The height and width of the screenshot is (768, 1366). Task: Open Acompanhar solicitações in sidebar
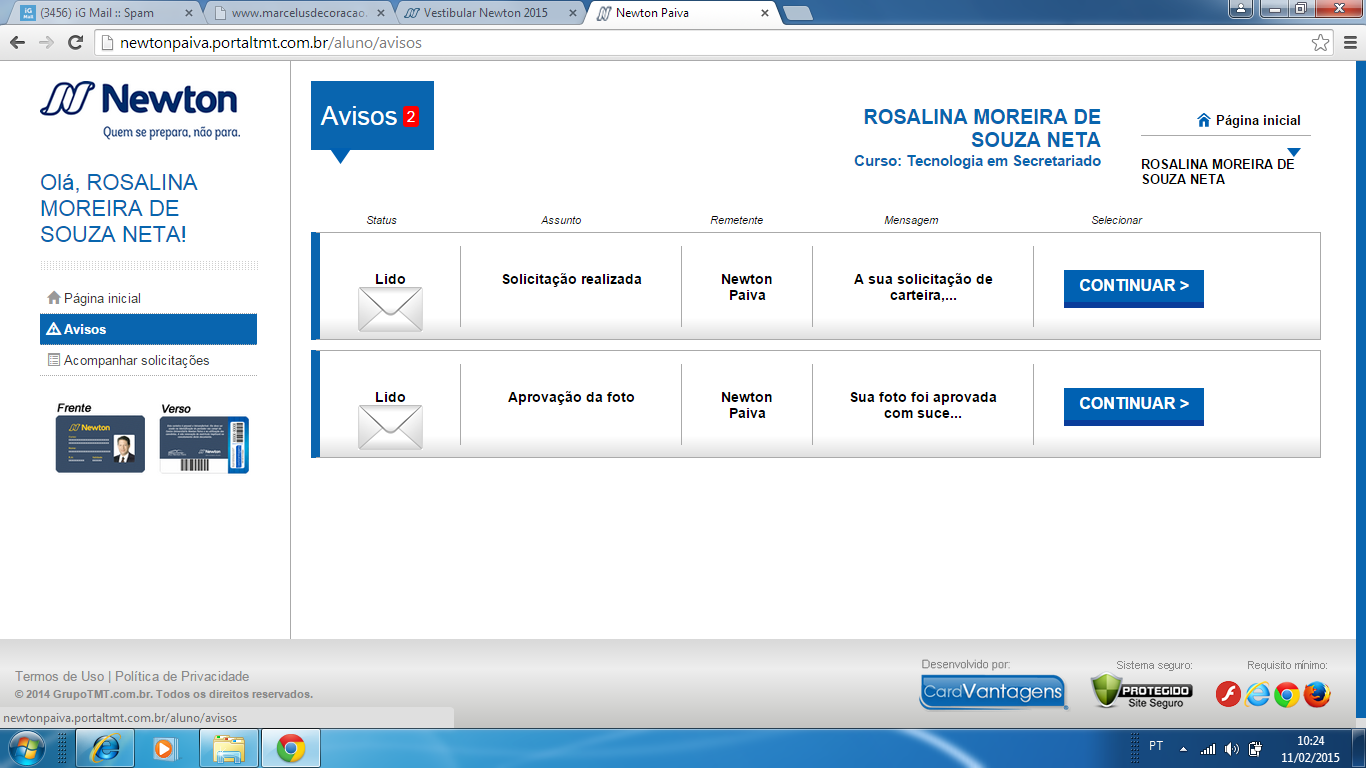[148, 360]
